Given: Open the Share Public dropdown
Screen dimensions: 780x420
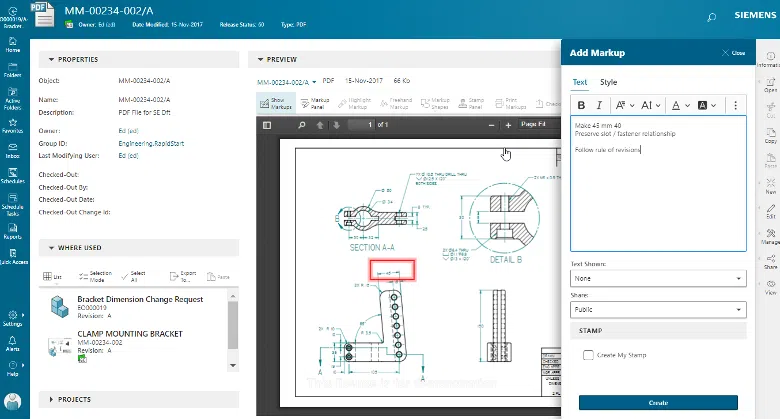Looking at the screenshot, I should pyautogui.click(x=658, y=310).
